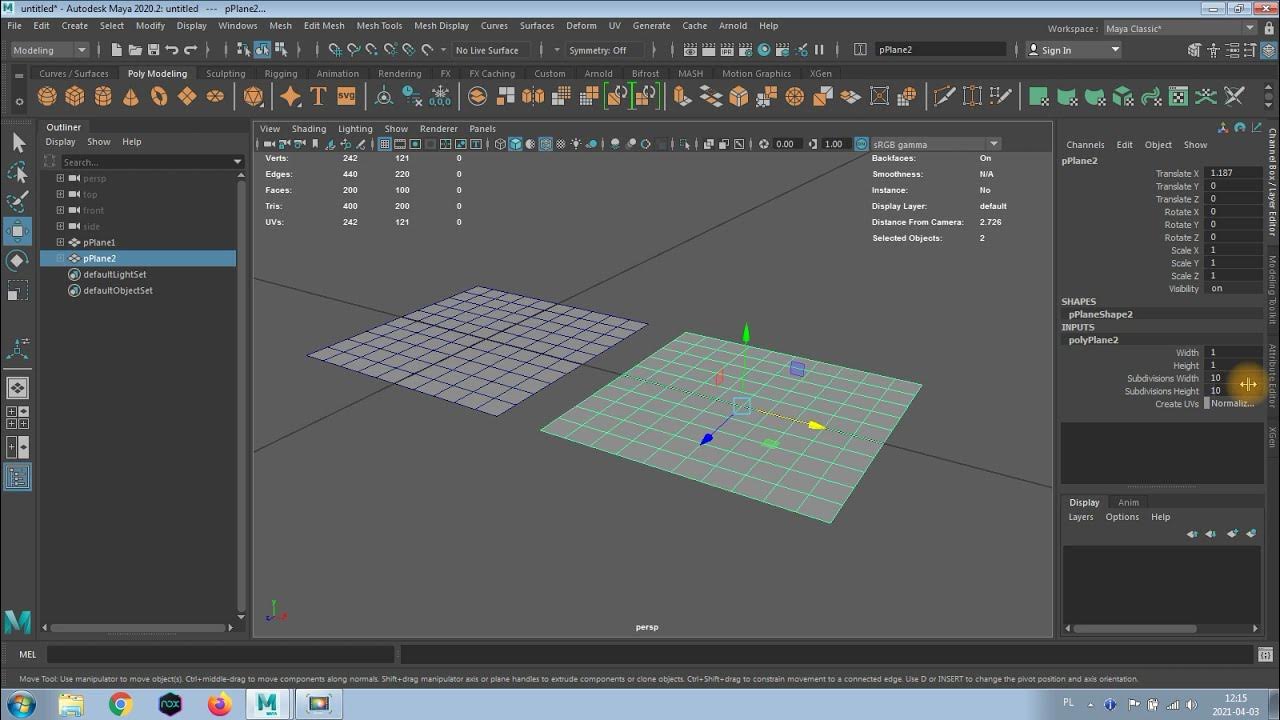The height and width of the screenshot is (720, 1280).
Task: Click the viewport gamma value field
Action: point(834,144)
